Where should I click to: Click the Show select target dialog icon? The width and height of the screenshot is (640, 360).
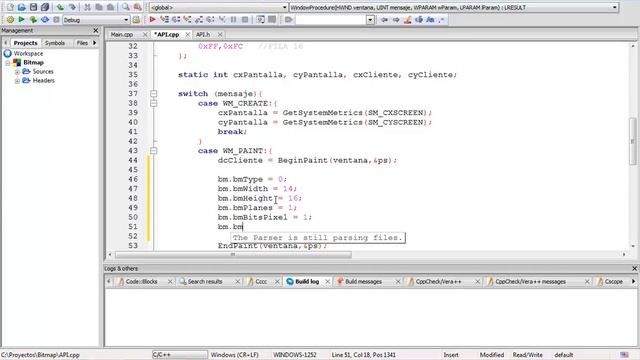click(x=136, y=19)
